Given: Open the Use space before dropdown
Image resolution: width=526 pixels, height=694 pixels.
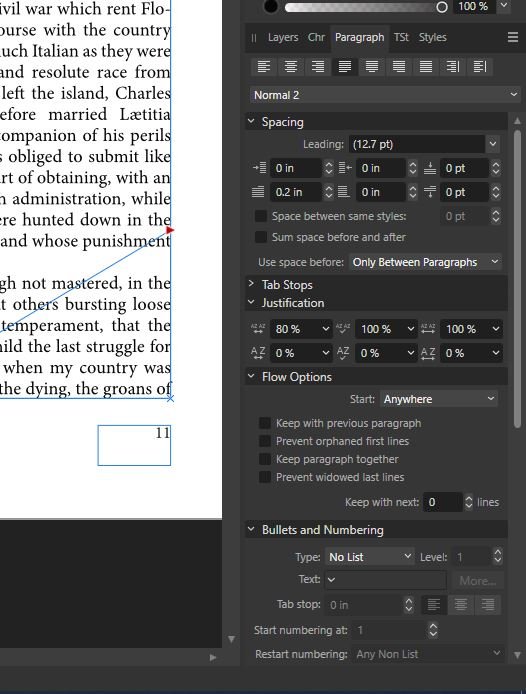Looking at the screenshot, I should 425,262.
